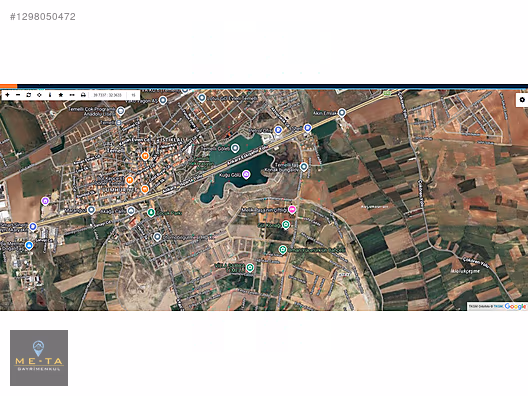Viewport: 528px width, 396px height.
Task: Select listing number #1298050472
Action: (43, 16)
